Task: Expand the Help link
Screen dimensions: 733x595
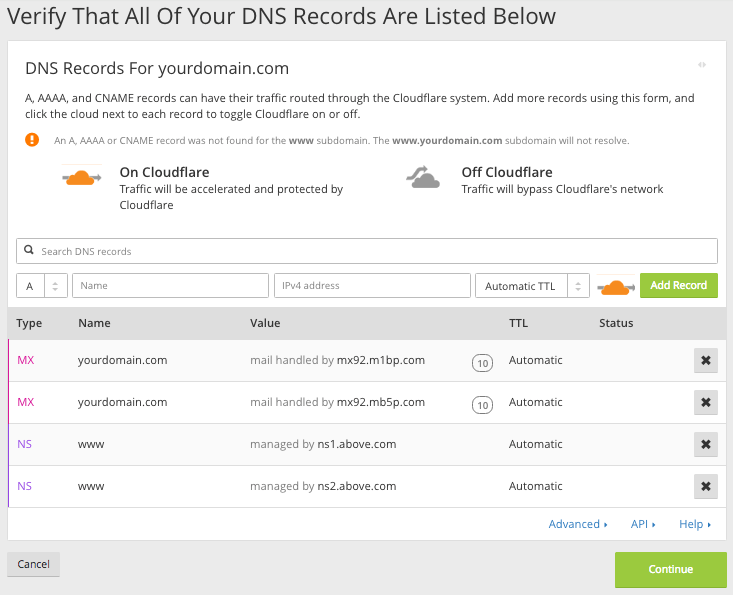Action: point(695,524)
